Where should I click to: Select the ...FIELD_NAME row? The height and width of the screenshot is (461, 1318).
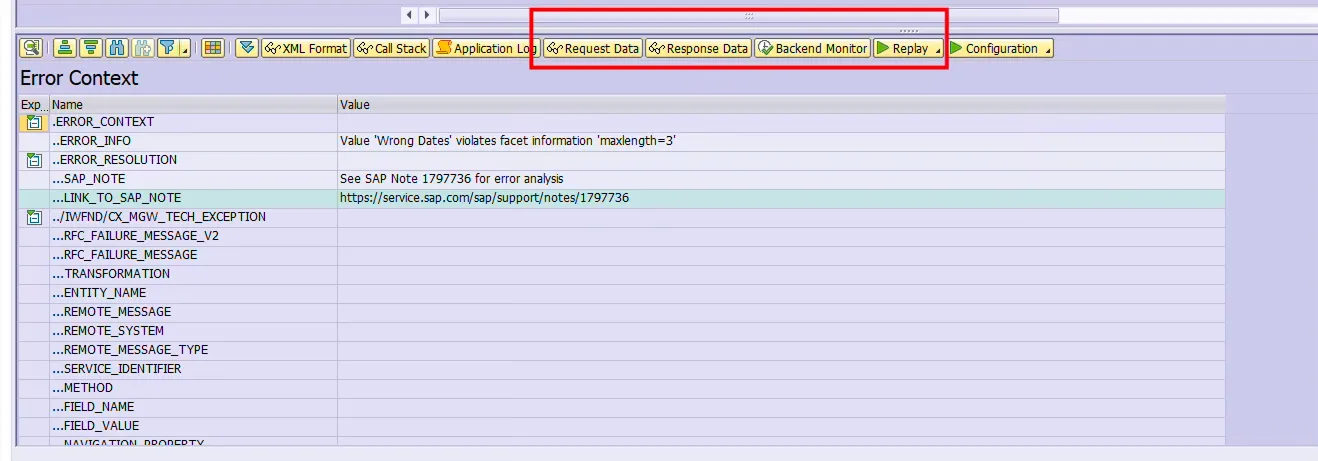pos(622,407)
